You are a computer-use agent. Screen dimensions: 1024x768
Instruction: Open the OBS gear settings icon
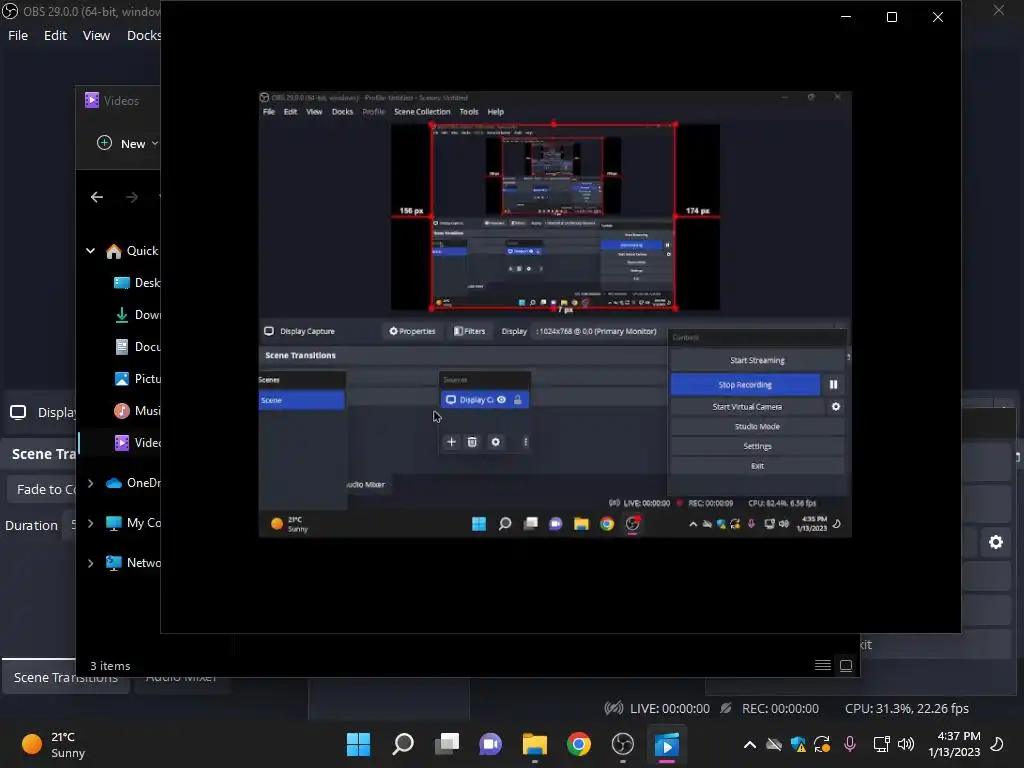coord(996,542)
